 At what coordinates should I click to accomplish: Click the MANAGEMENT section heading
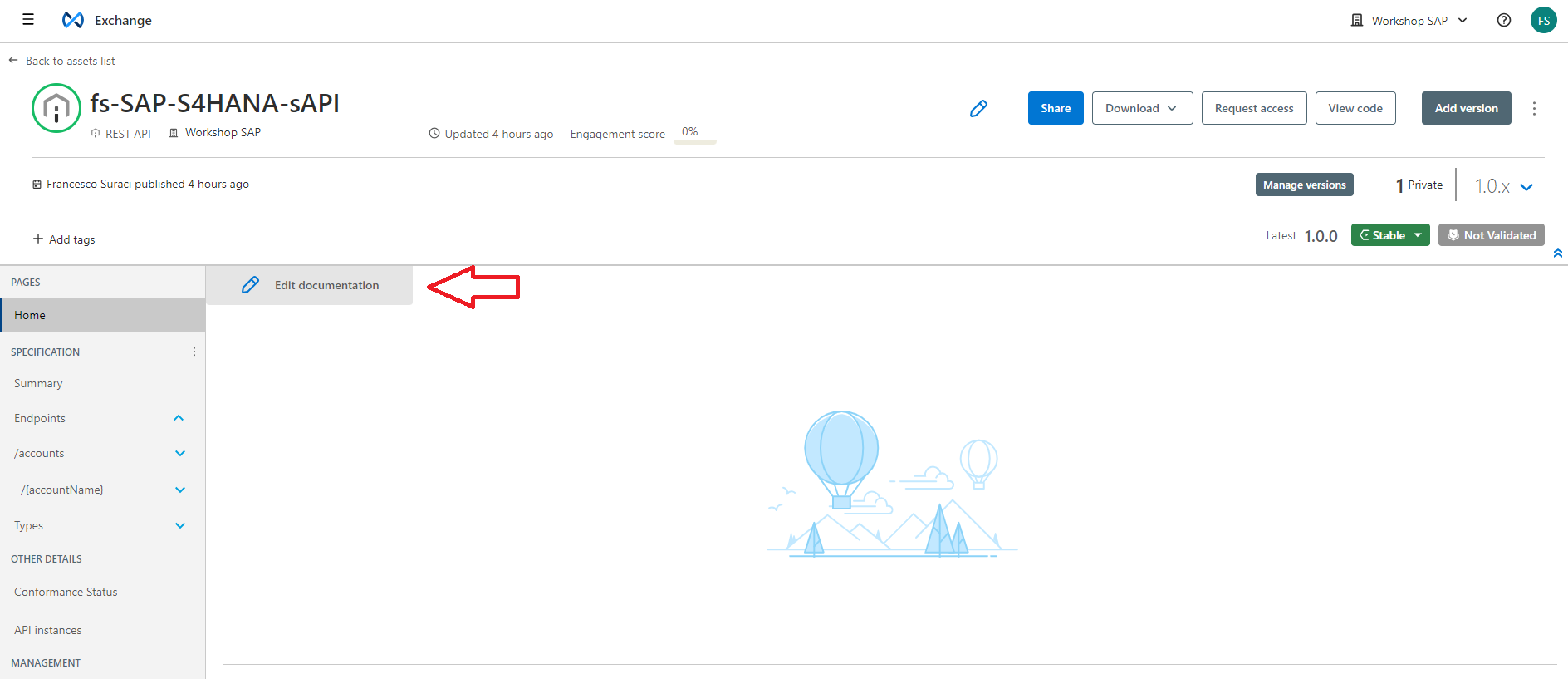[x=46, y=662]
